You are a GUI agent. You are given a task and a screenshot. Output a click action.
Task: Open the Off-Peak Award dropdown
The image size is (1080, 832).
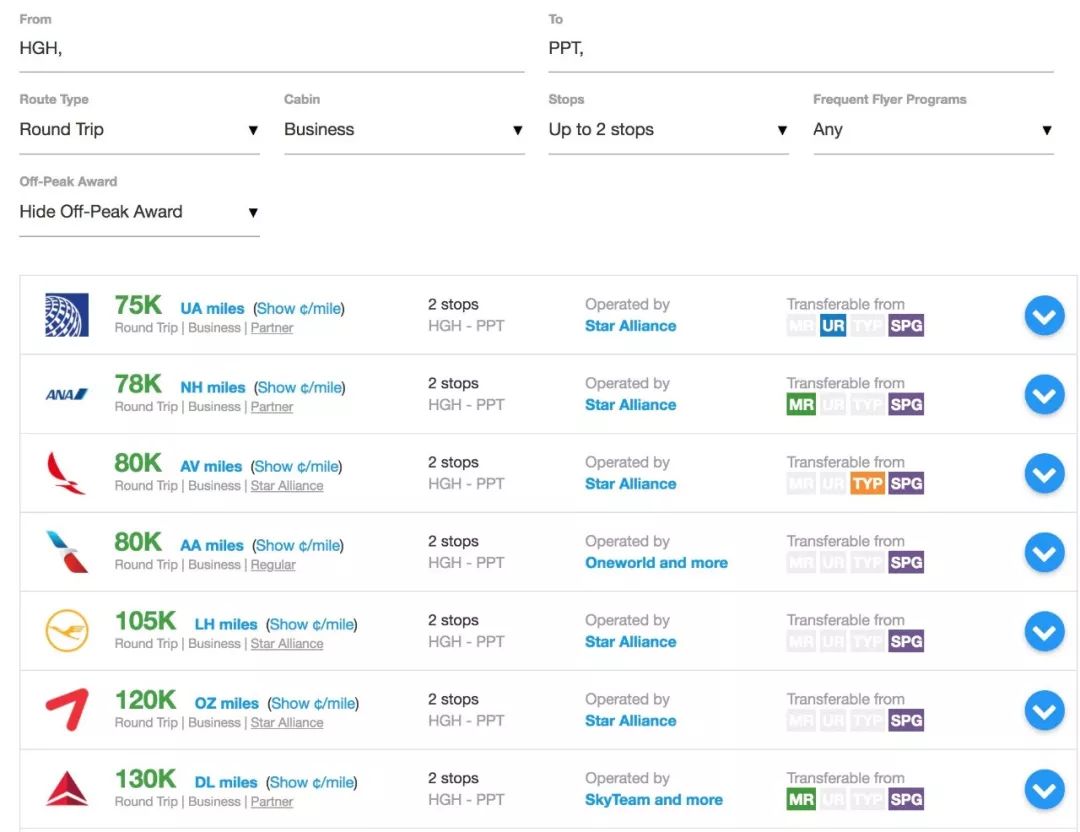click(139, 212)
